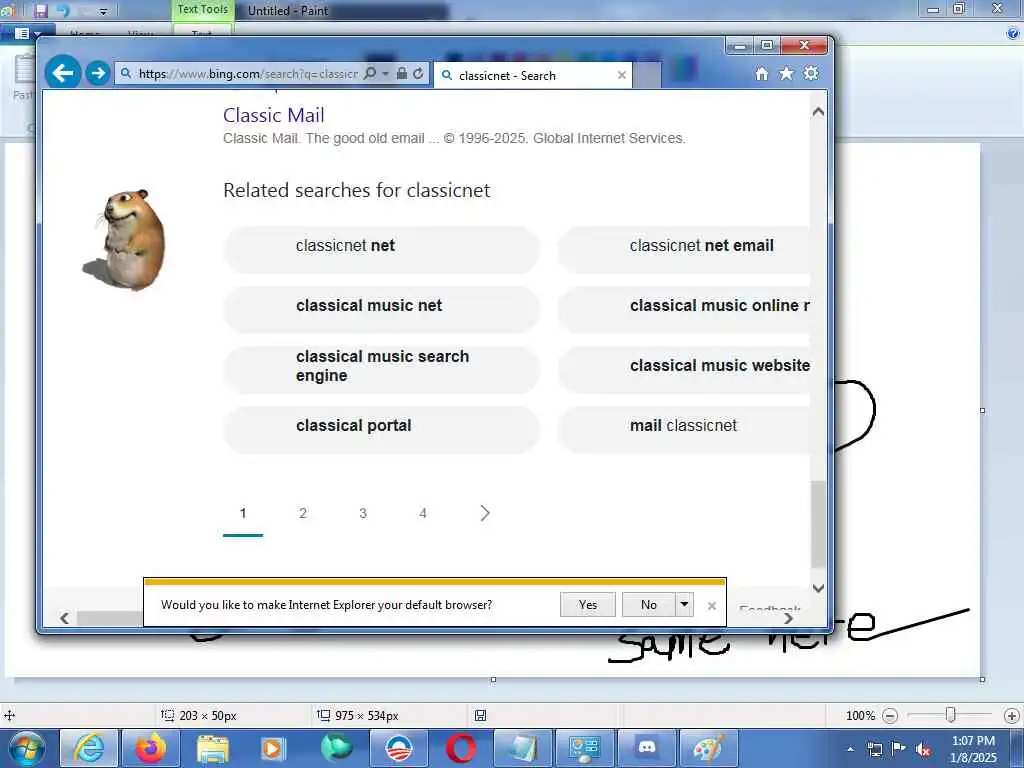
Task: Go back in Internet Explorer
Action: 63,72
